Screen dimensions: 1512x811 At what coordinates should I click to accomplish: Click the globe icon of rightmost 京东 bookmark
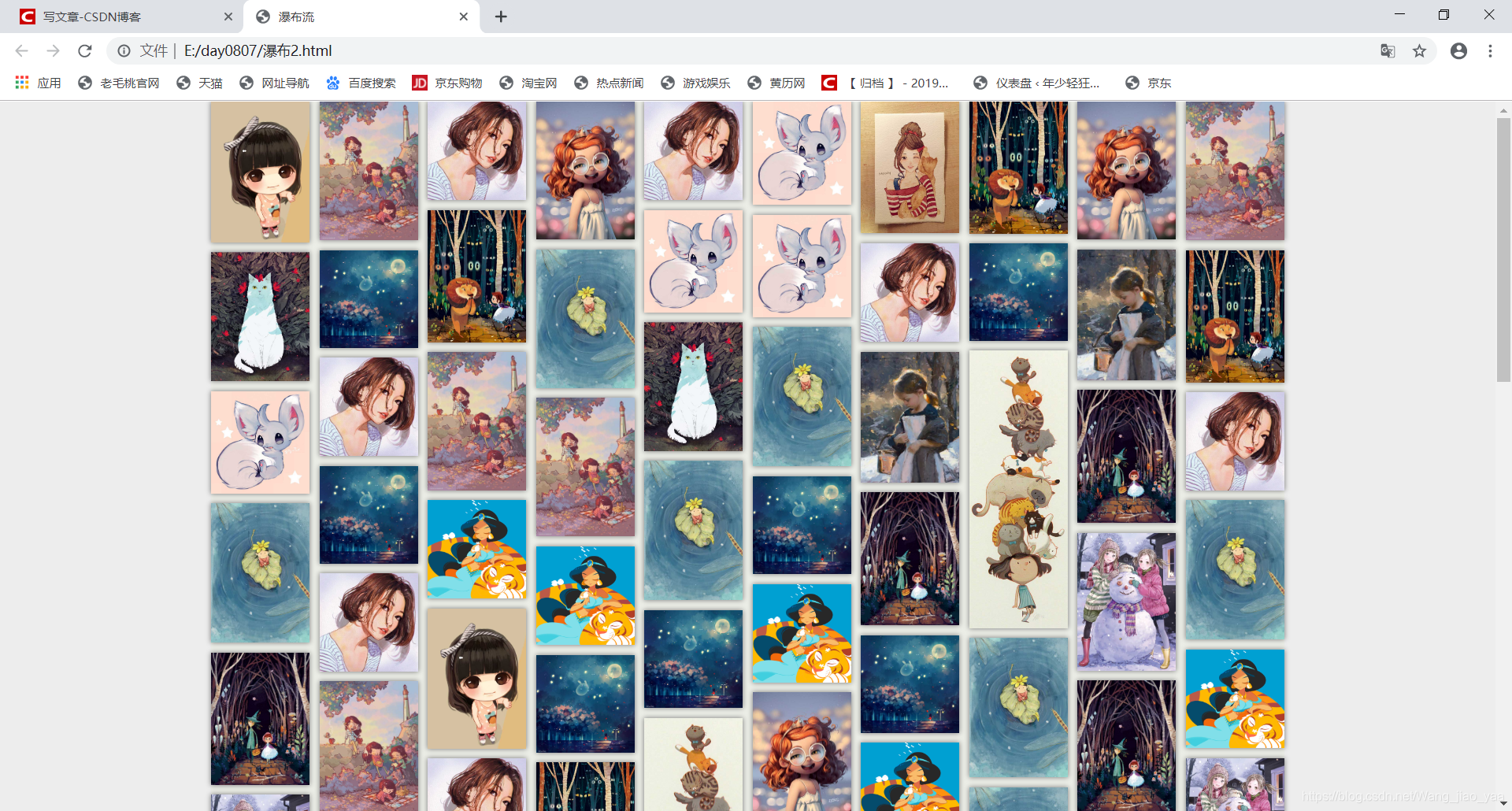1132,83
